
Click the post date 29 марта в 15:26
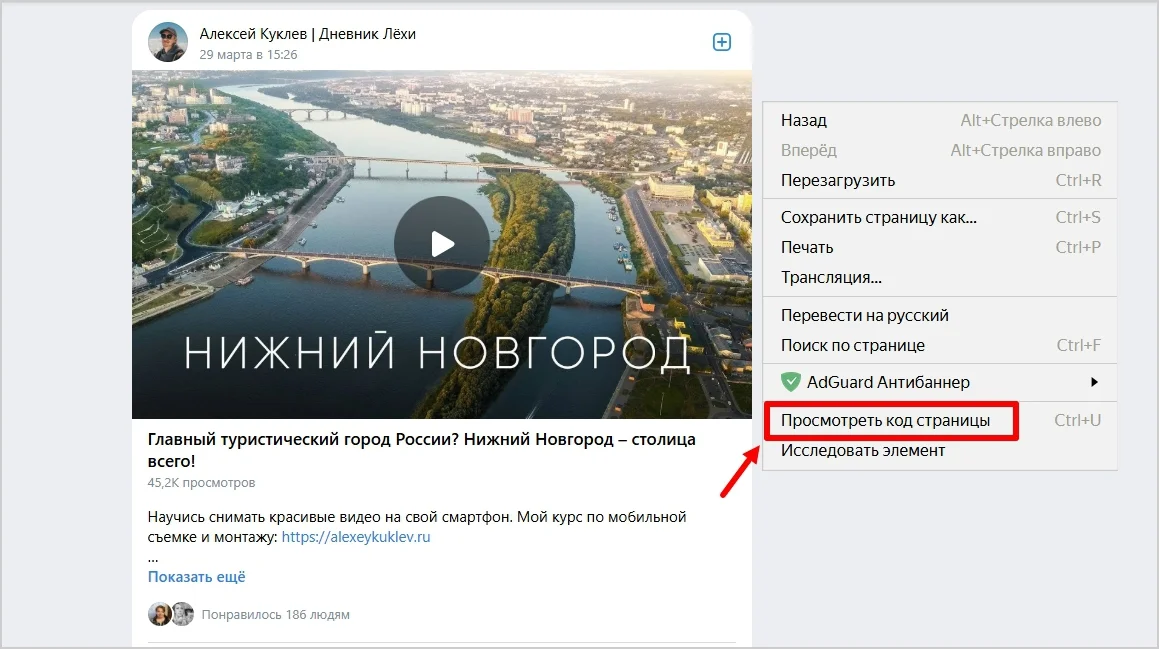[248, 54]
